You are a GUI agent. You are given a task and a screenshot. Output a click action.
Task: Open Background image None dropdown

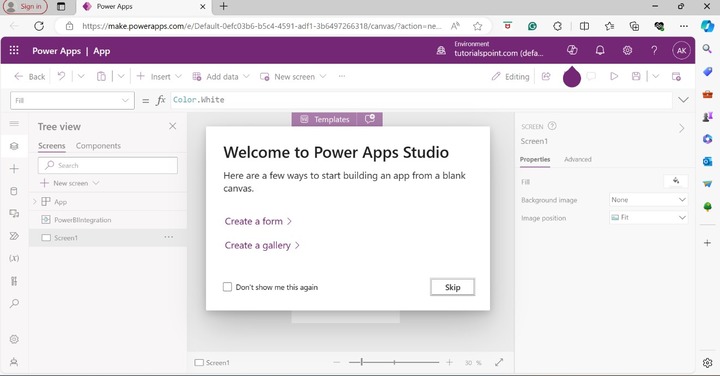[648, 200]
